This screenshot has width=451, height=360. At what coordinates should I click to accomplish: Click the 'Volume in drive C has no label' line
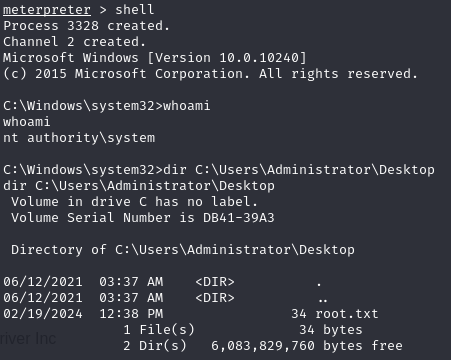[x=134, y=202]
